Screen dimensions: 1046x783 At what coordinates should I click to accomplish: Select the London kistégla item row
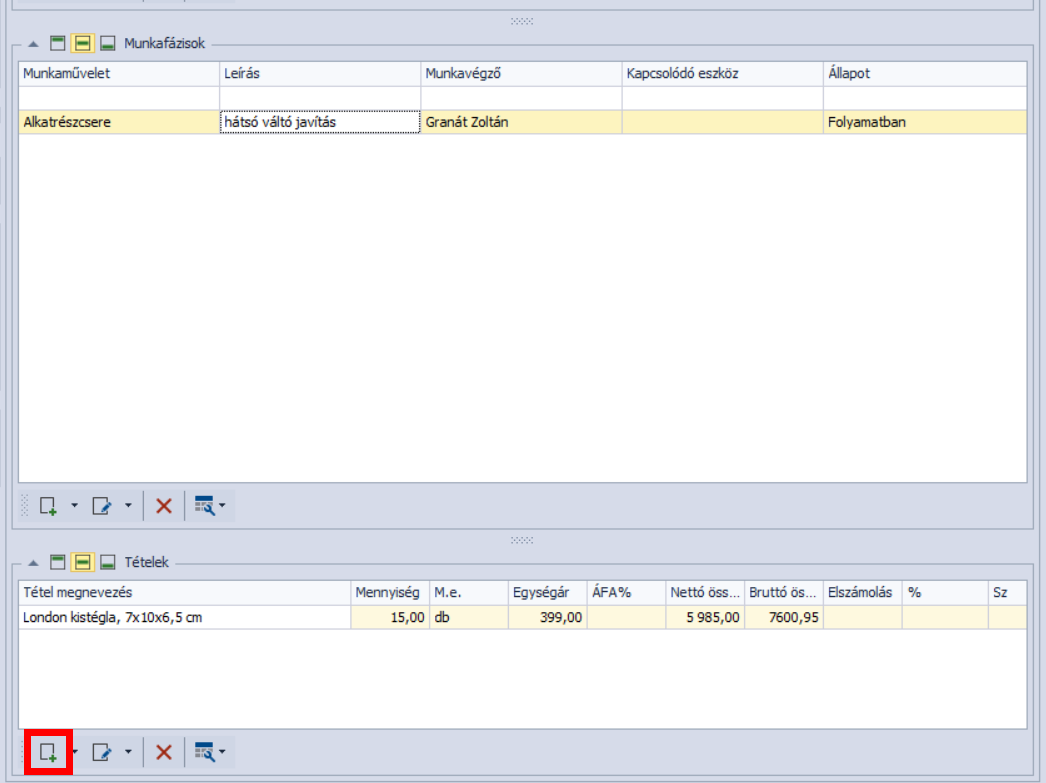(185, 618)
